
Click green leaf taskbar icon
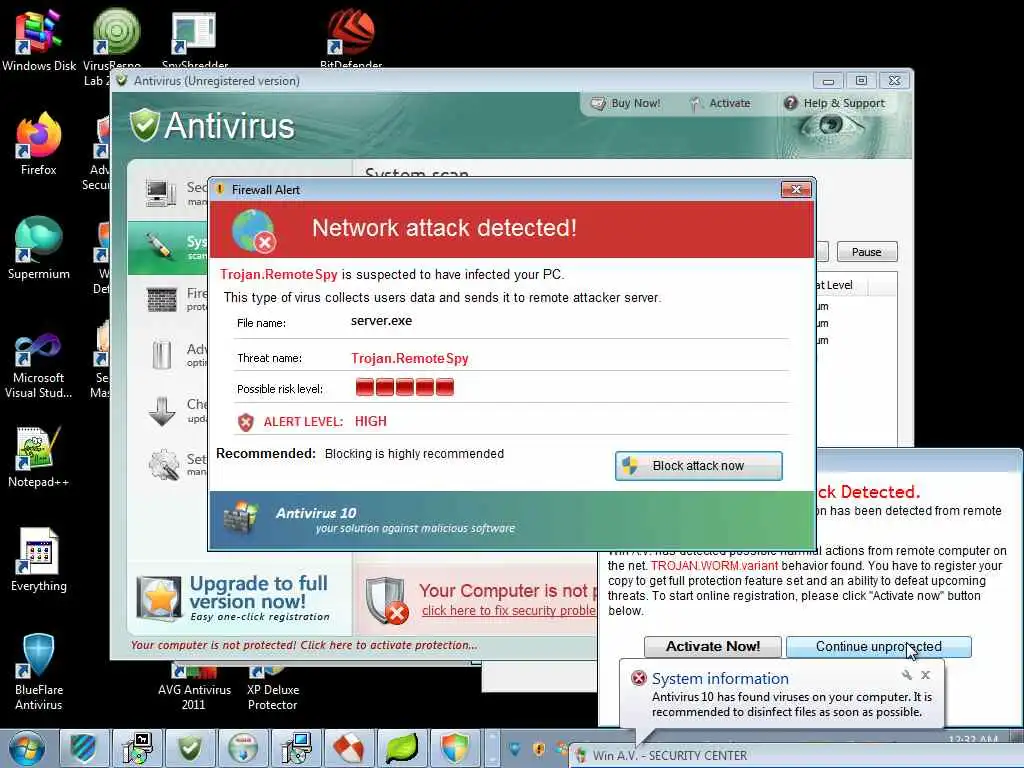(x=402, y=748)
